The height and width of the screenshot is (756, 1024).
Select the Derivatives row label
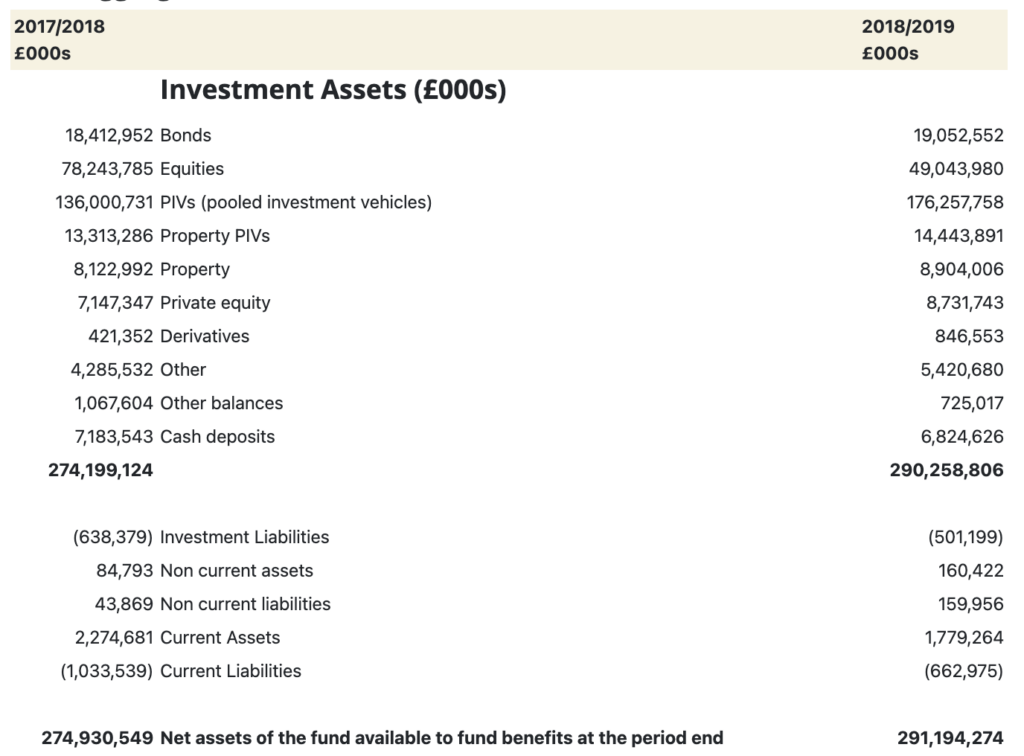coord(205,336)
